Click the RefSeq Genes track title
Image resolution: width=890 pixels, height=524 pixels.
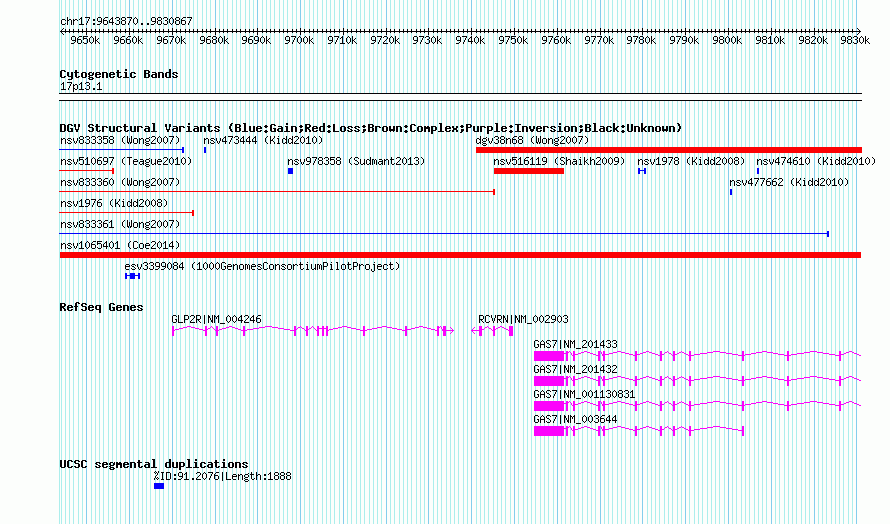[x=101, y=307]
